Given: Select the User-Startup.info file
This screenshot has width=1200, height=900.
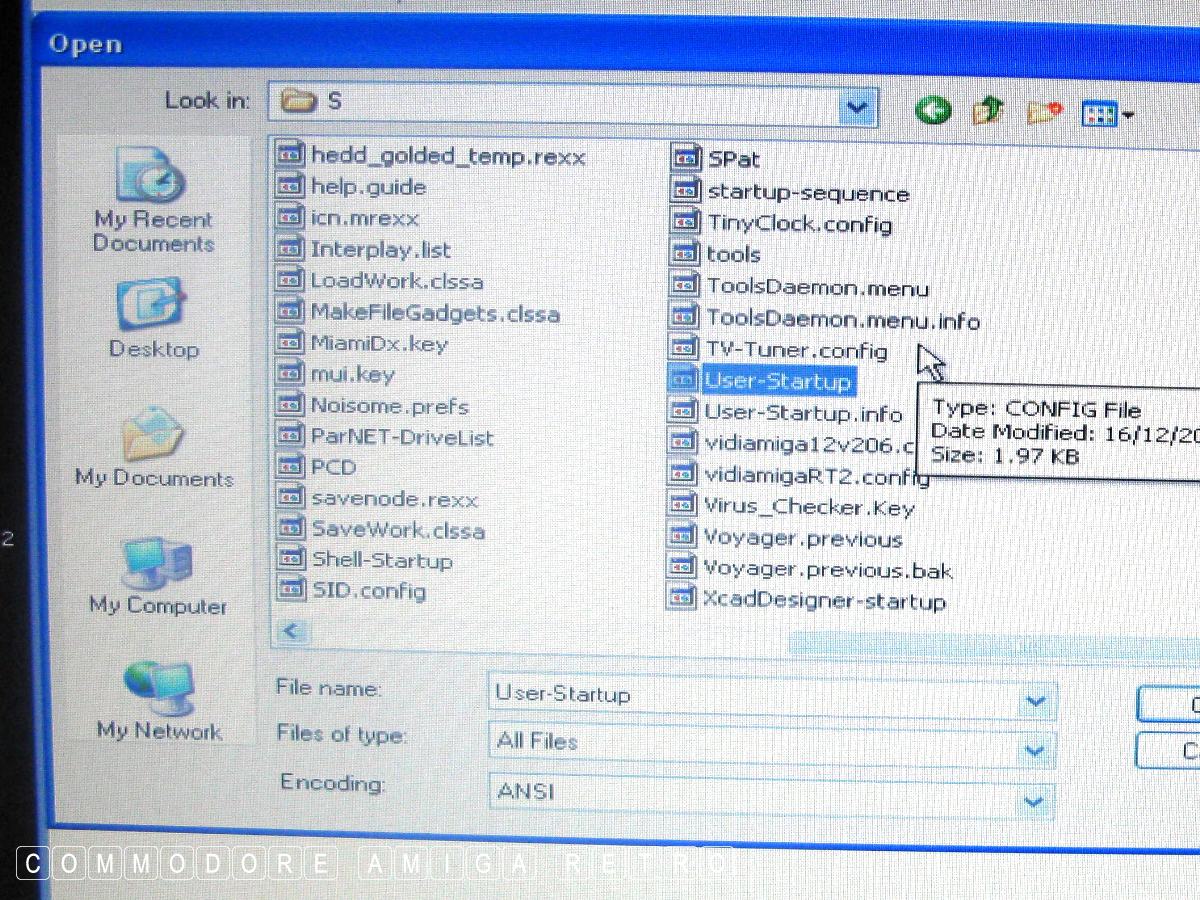Looking at the screenshot, I should tap(802, 413).
